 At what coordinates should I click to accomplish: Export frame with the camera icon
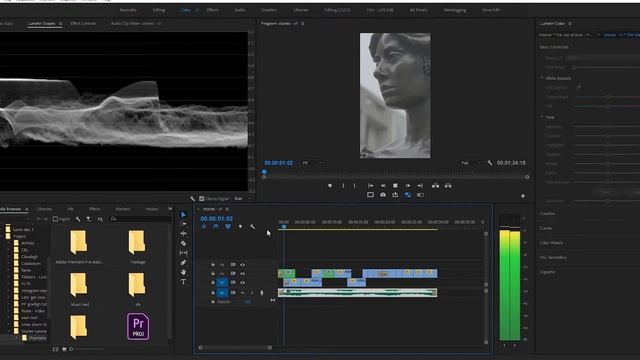(383, 195)
